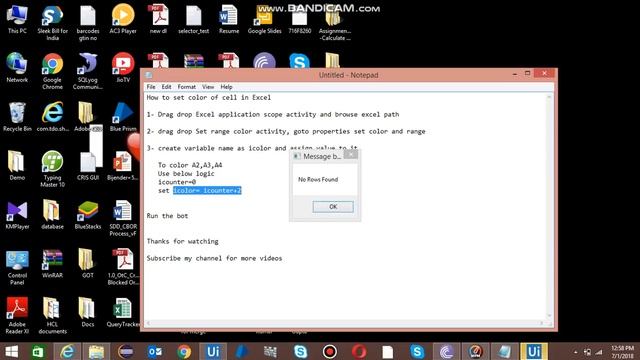This screenshot has height=360, width=640.
Task: Open the GOT folder
Action: [88, 264]
